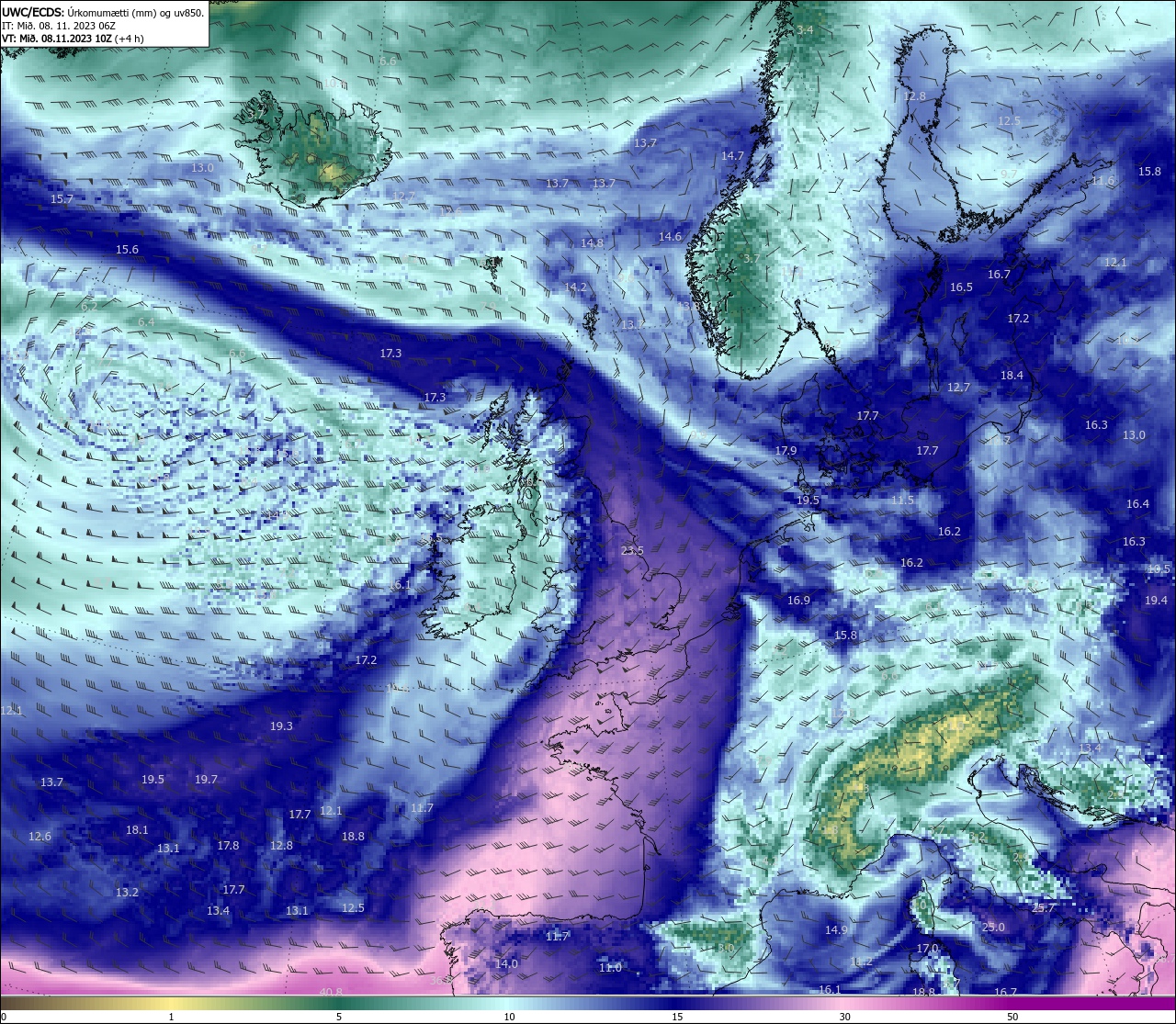1176x1024 pixels.
Task: Click the 23.5 value over eastern England
Action: coord(632,551)
